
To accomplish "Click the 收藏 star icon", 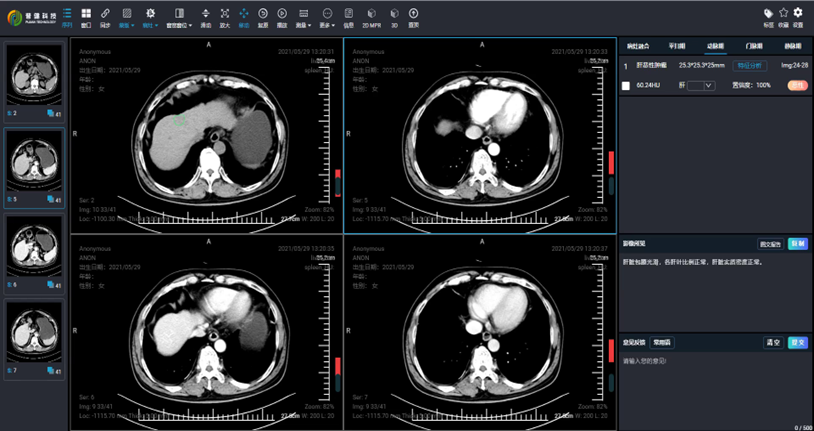I will point(783,14).
